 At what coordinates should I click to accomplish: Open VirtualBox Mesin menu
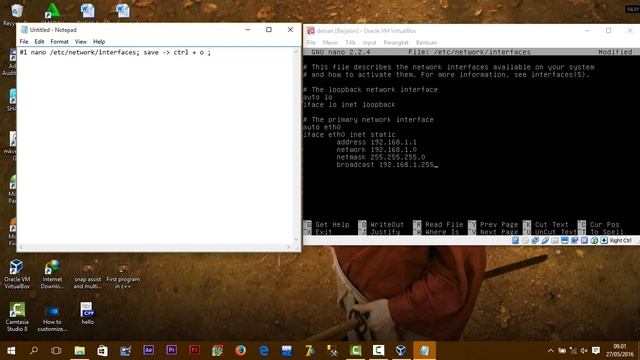(330, 42)
